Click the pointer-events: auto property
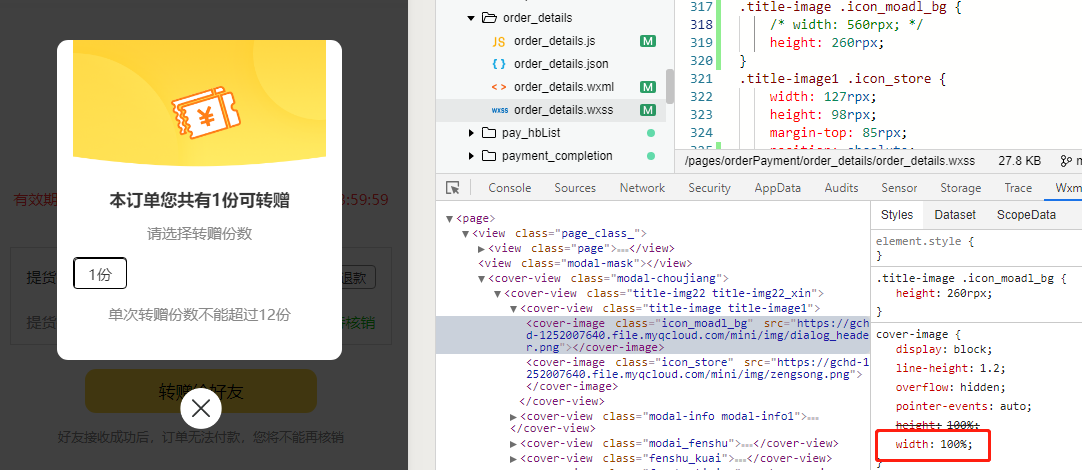The width and height of the screenshot is (1082, 470). (x=963, y=406)
